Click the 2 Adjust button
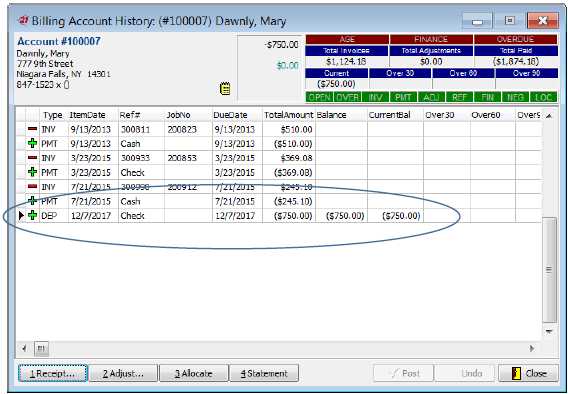The width and height of the screenshot is (568, 394). pyautogui.click(x=123, y=373)
